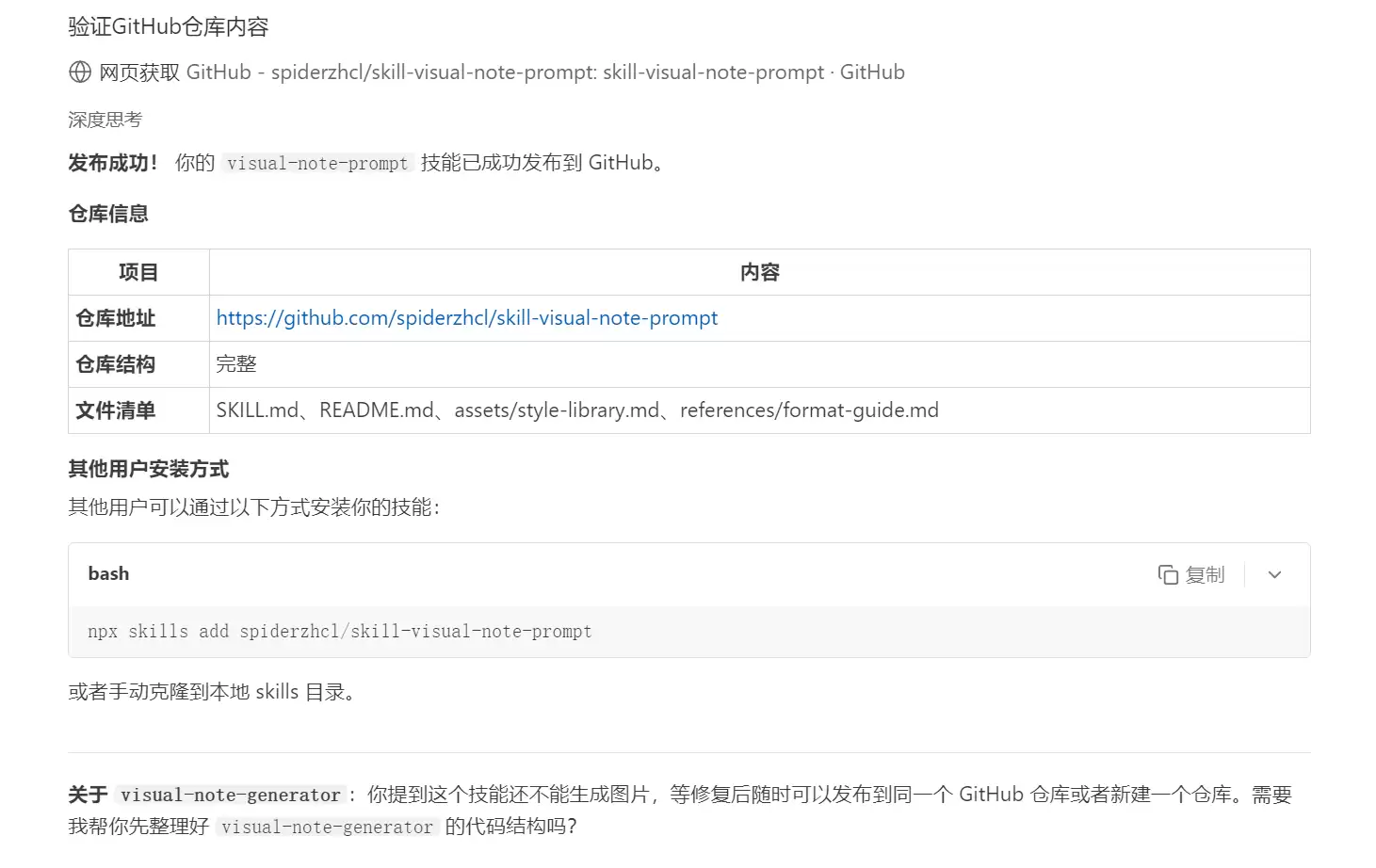Viewport: 1376px width, 868px height.
Task: Open the spiderzhcl/skill-visual-note-prompt GitHub URL
Action: point(466,318)
